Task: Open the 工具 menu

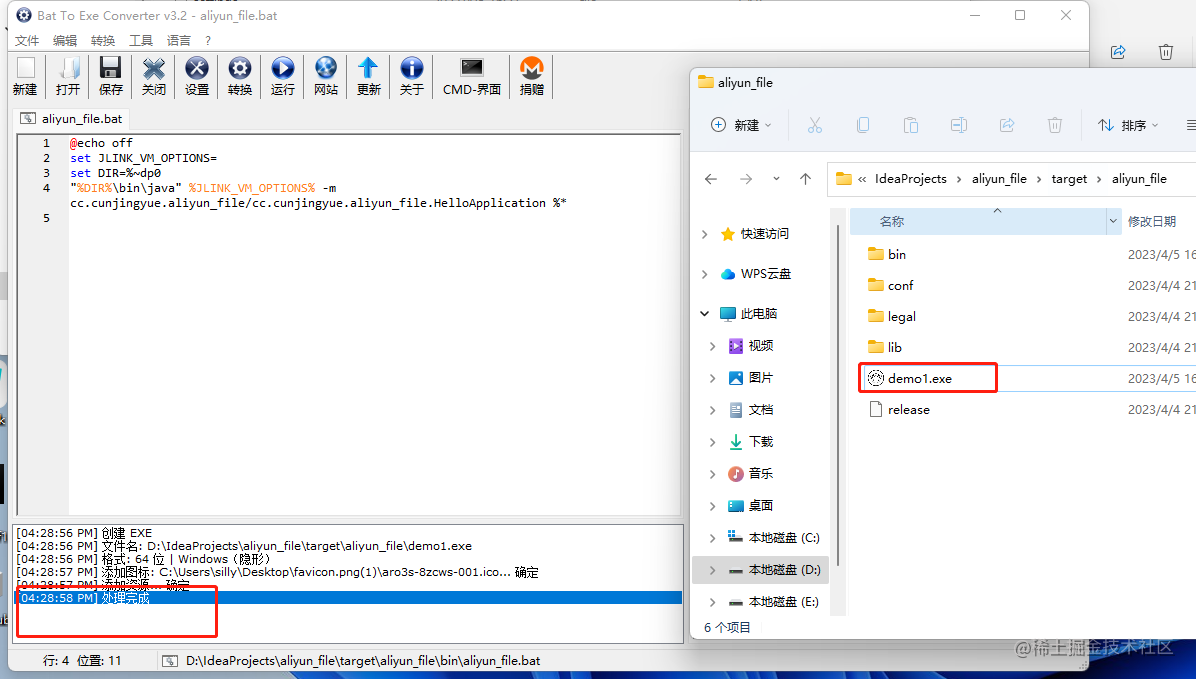Action: 139,40
